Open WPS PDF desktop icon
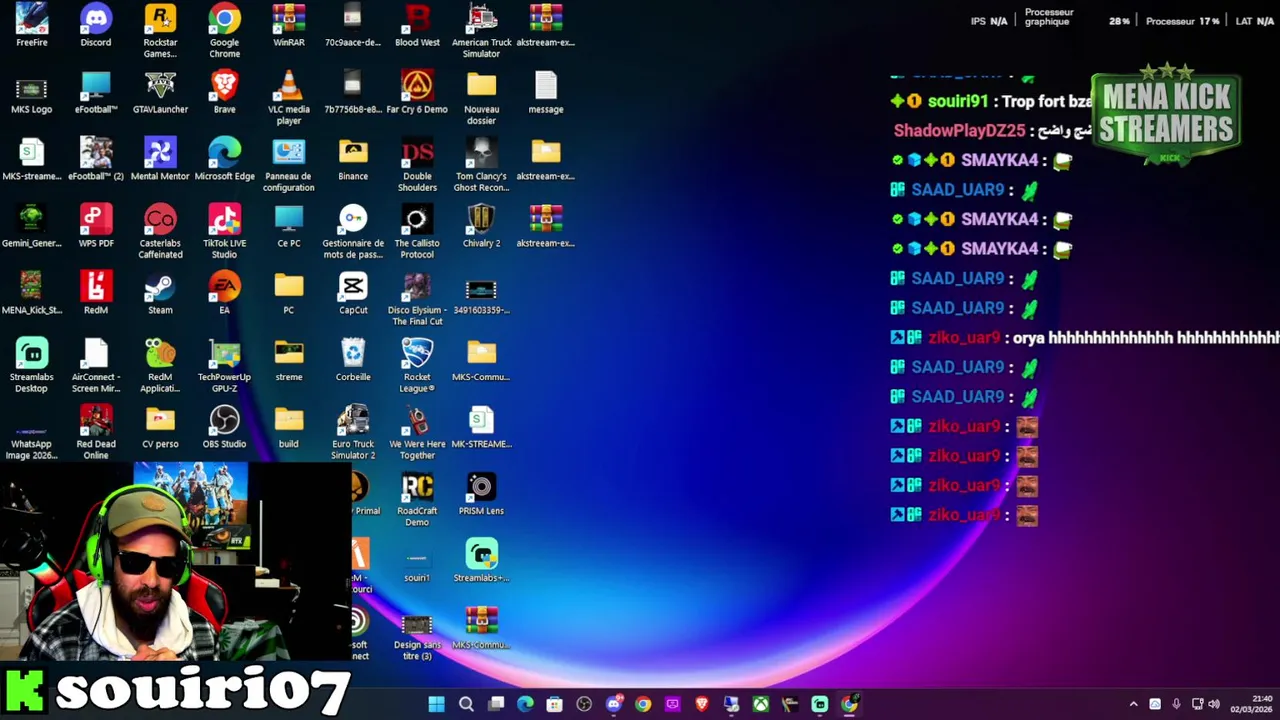This screenshot has width=1280, height=720. pyautogui.click(x=96, y=226)
